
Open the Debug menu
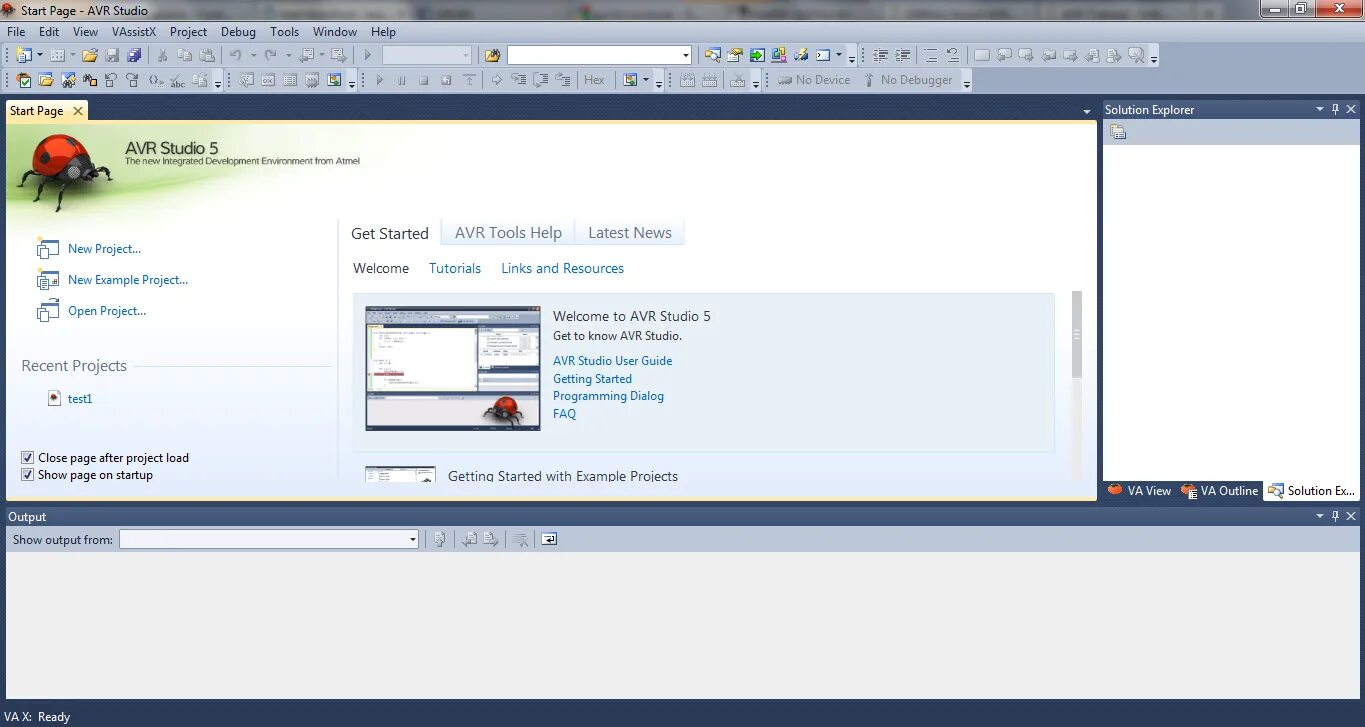tap(238, 32)
